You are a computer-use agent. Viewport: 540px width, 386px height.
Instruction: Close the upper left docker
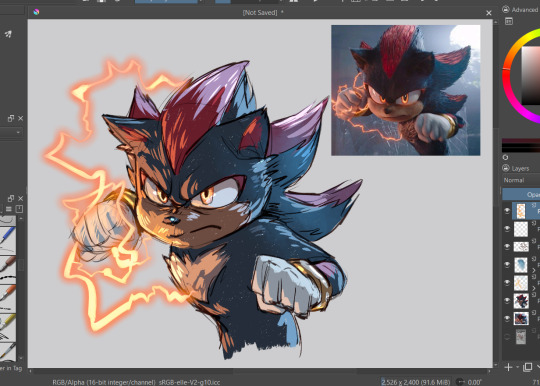pos(21,118)
